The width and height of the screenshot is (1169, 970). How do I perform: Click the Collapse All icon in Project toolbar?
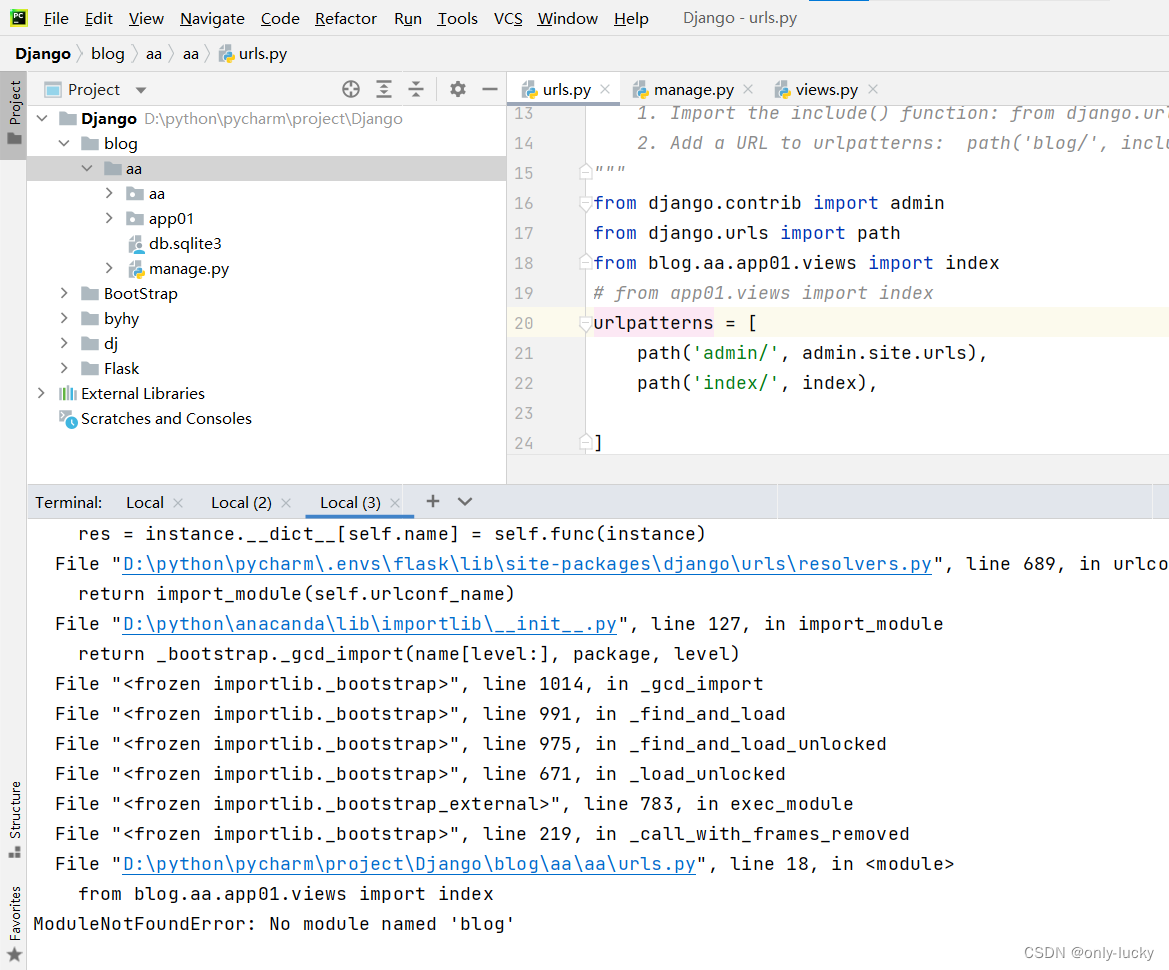point(416,89)
